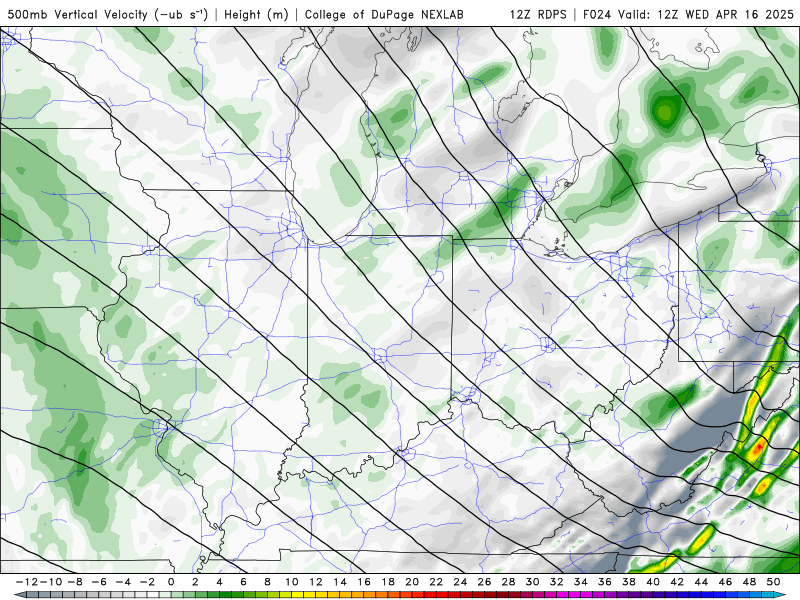Click the 44 value on color scale
The height and width of the screenshot is (600, 800).
(x=701, y=582)
